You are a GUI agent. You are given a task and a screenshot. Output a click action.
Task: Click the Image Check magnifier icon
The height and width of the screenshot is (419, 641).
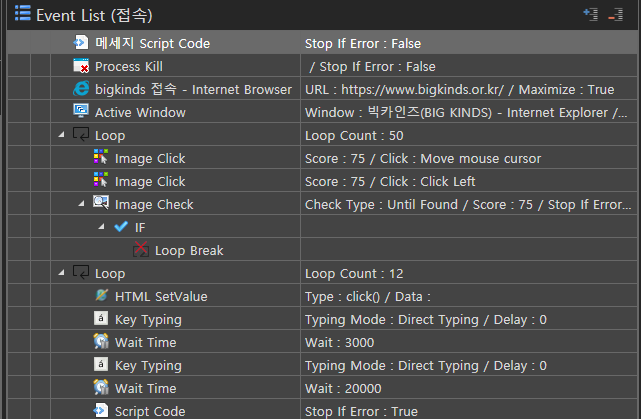click(101, 202)
